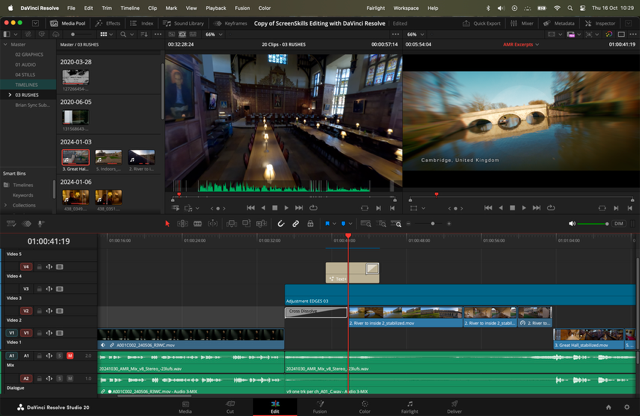Select the TIMELINES bin
The width and height of the screenshot is (640, 416).
(x=28, y=85)
